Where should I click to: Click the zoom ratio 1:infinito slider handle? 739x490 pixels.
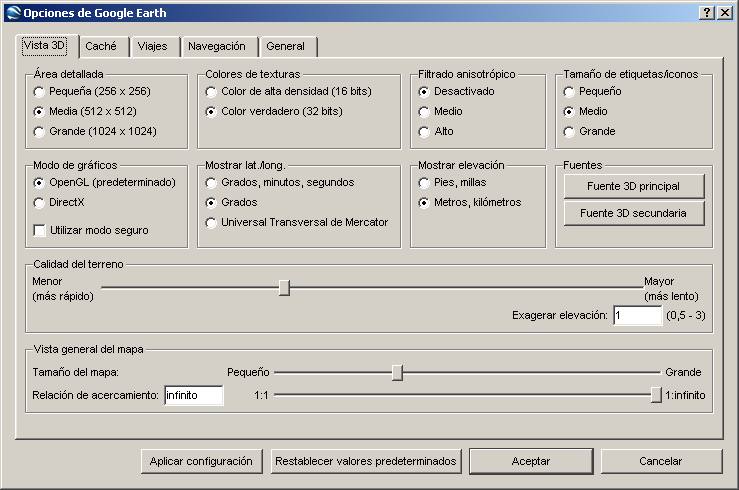tap(656, 395)
